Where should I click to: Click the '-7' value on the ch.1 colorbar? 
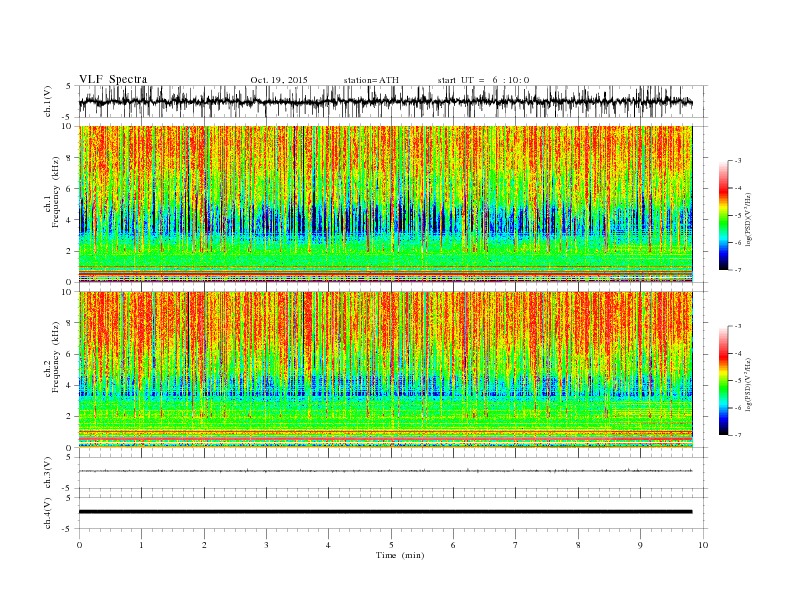pyautogui.click(x=737, y=270)
